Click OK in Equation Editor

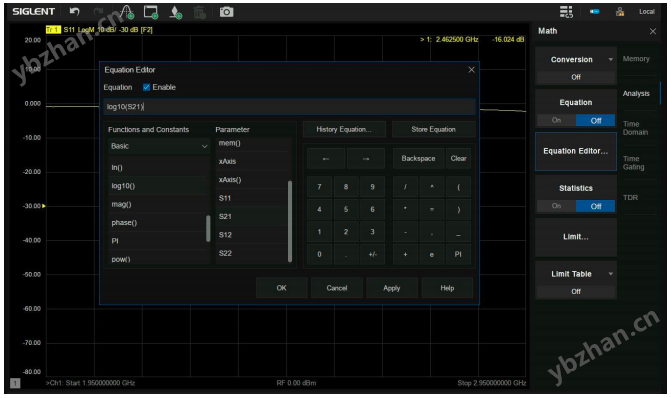[281, 288]
